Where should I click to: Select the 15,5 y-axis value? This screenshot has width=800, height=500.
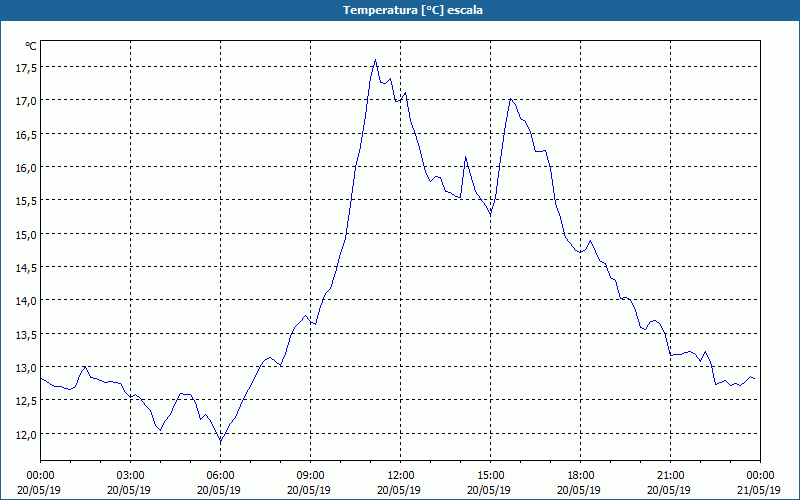pyautogui.click(x=26, y=201)
